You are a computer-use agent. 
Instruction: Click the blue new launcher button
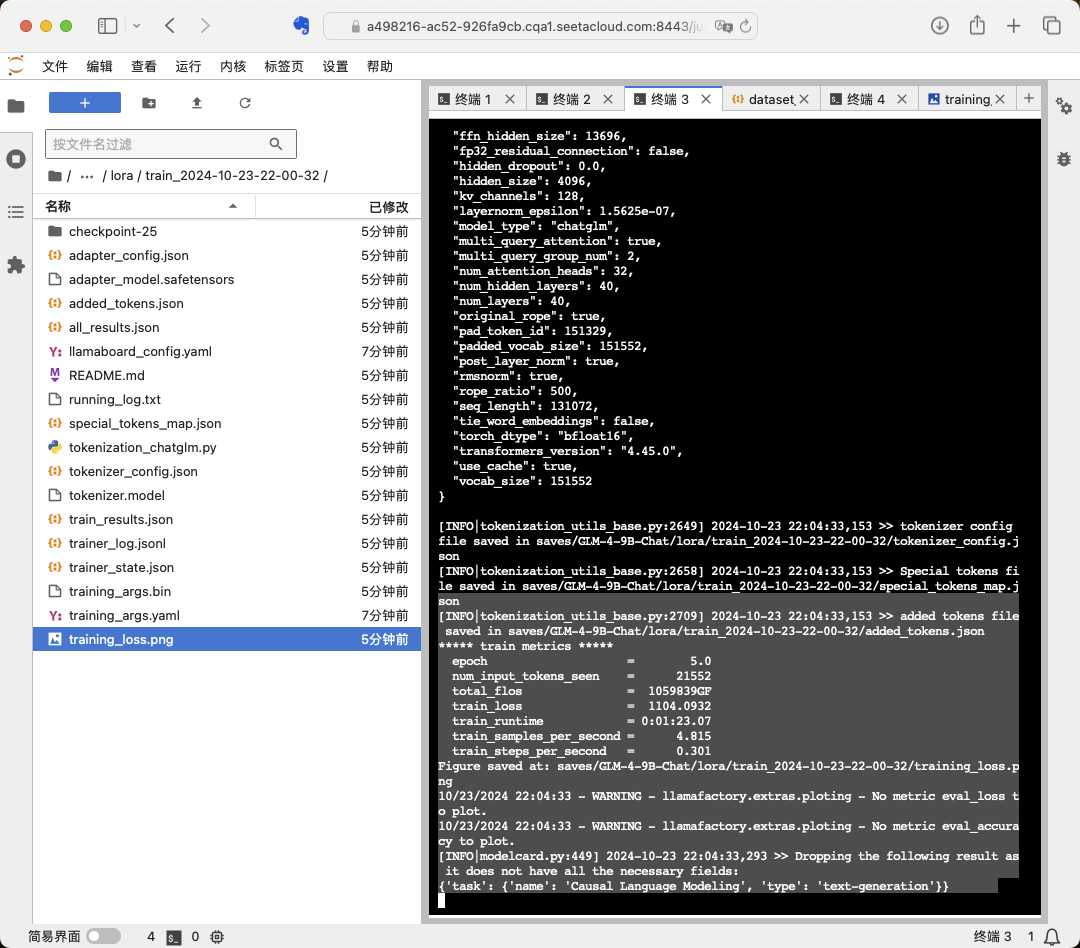pos(85,103)
